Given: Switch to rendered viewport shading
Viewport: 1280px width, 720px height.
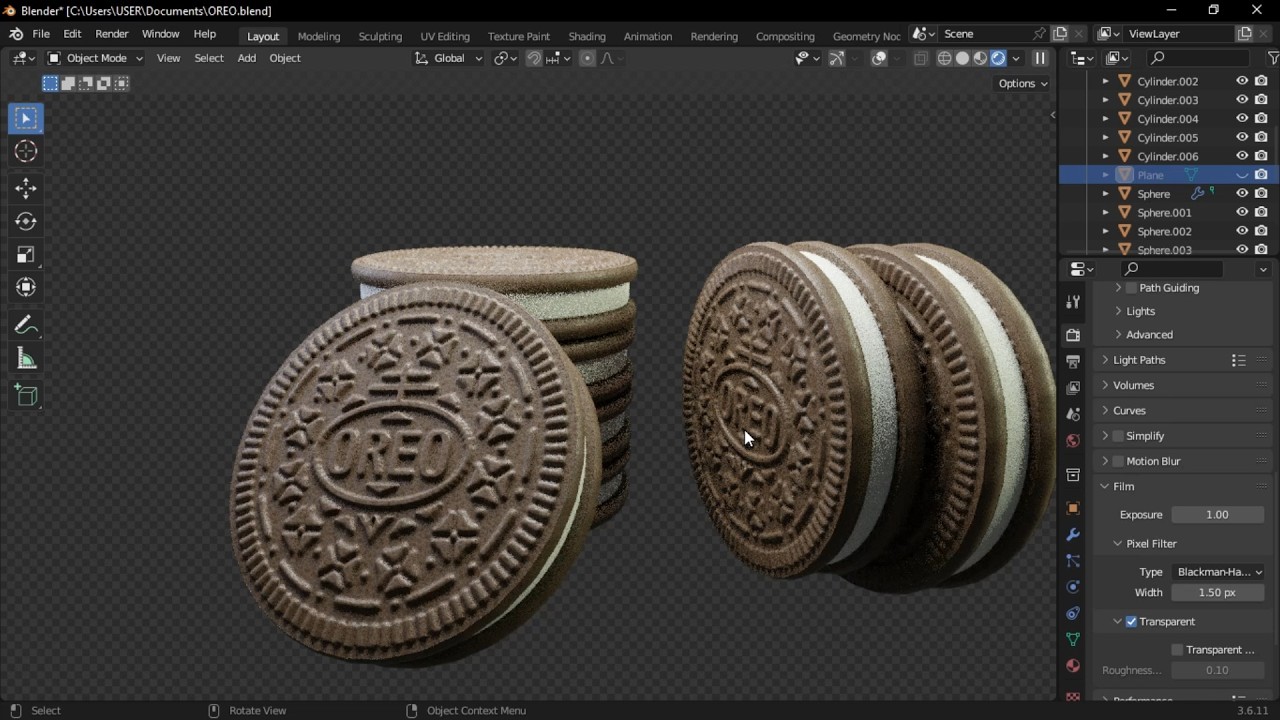Looking at the screenshot, I should (998, 58).
